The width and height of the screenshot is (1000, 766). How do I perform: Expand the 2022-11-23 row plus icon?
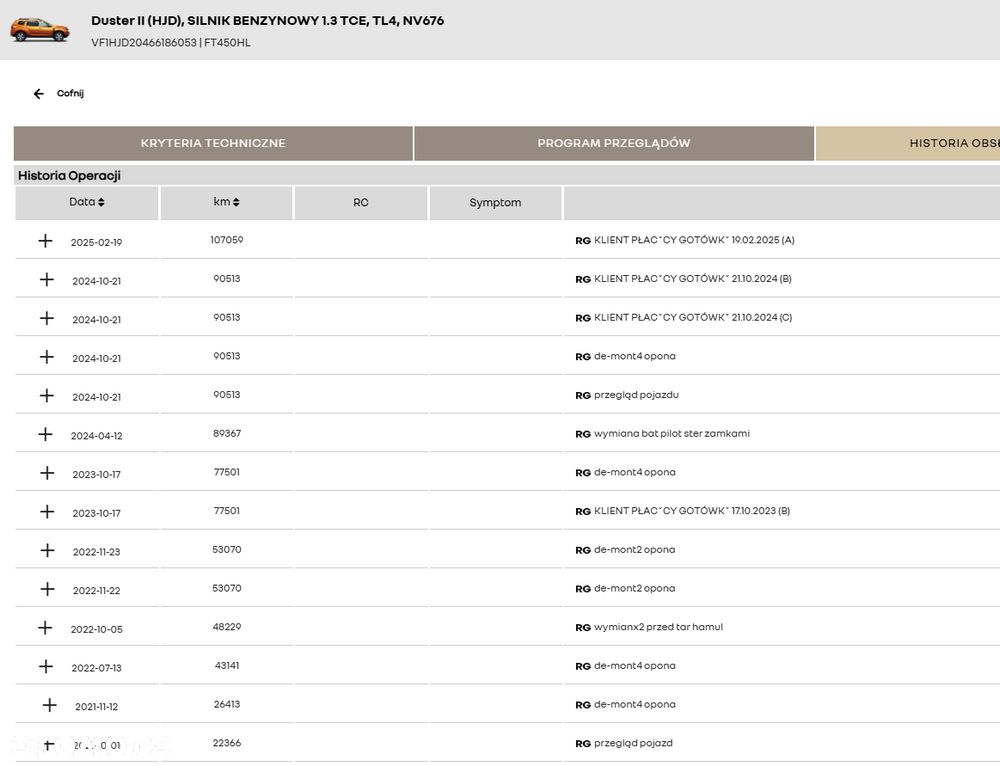click(x=46, y=551)
